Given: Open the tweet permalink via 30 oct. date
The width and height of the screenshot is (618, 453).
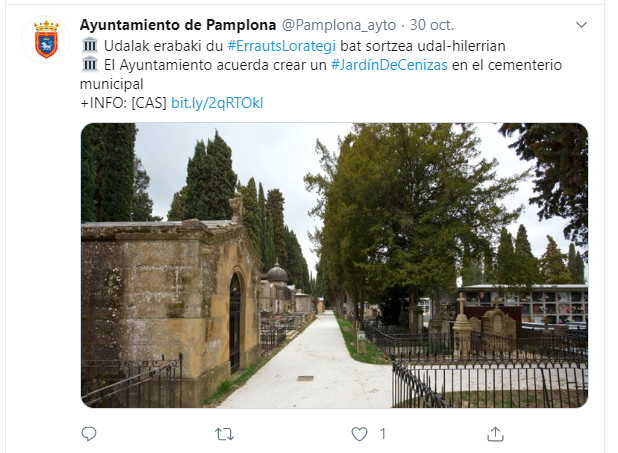Looking at the screenshot, I should pyautogui.click(x=432, y=25).
